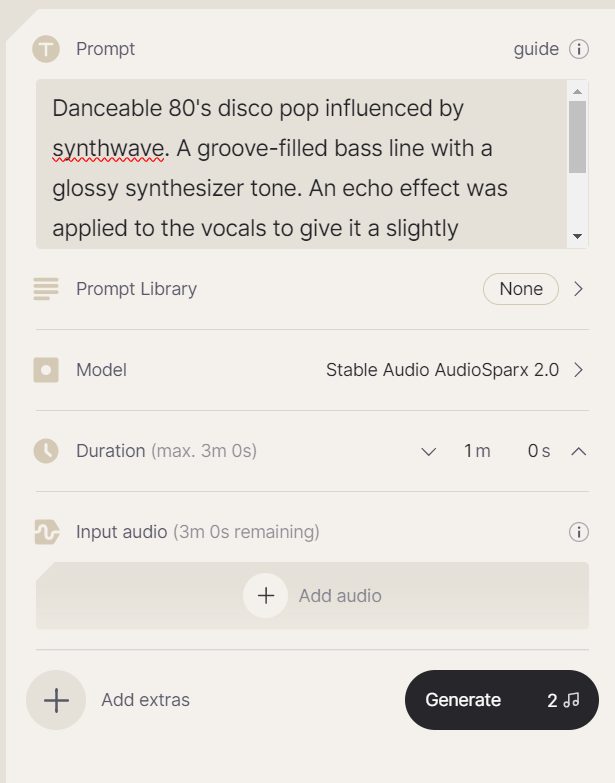This screenshot has width=615, height=783.
Task: Decrease duration with down chevron
Action: click(x=428, y=451)
